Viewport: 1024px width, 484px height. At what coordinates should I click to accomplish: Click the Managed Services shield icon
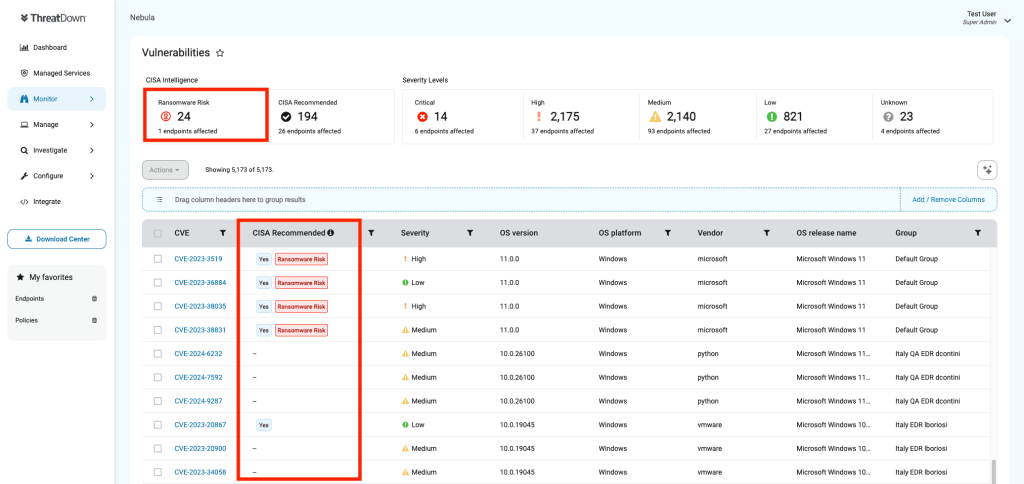(24, 73)
